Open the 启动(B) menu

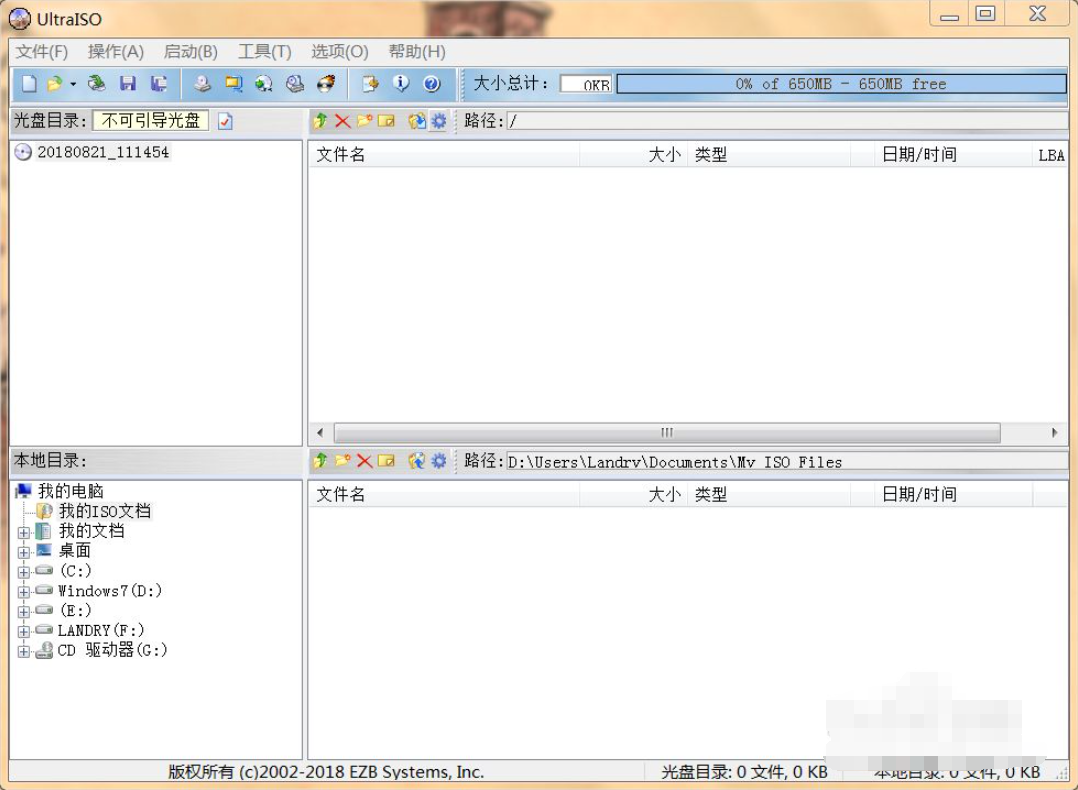tap(190, 51)
